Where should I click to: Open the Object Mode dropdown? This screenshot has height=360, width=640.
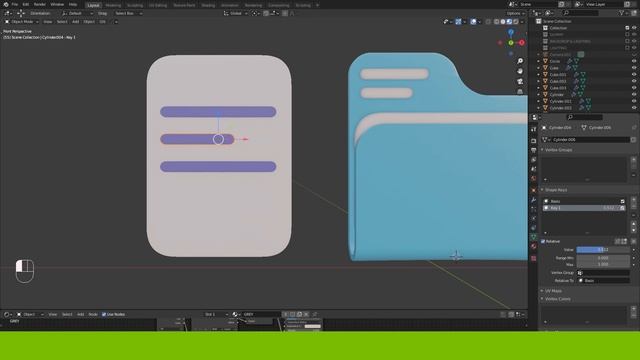coord(22,22)
